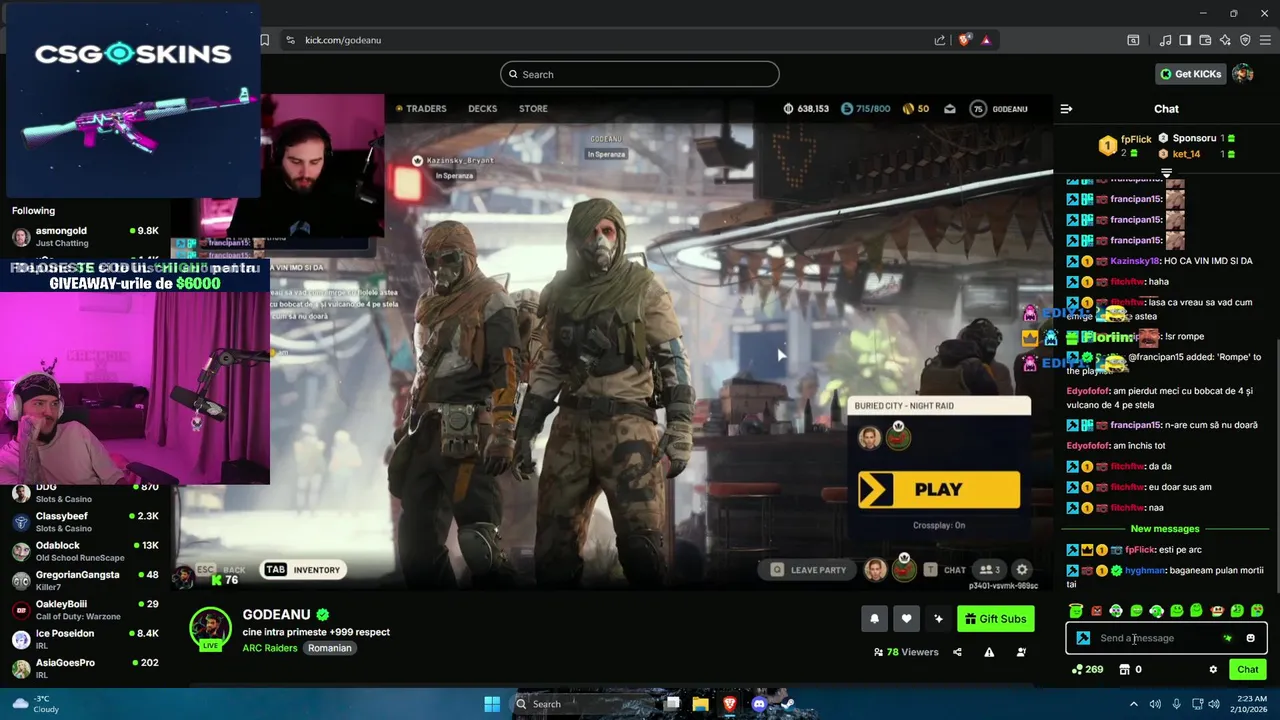Click the yellow PLAY button in game
The width and height of the screenshot is (1280, 720).
point(939,490)
